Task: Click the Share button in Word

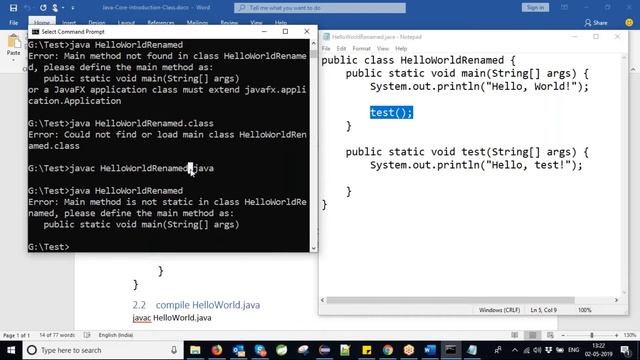Action: click(596, 23)
